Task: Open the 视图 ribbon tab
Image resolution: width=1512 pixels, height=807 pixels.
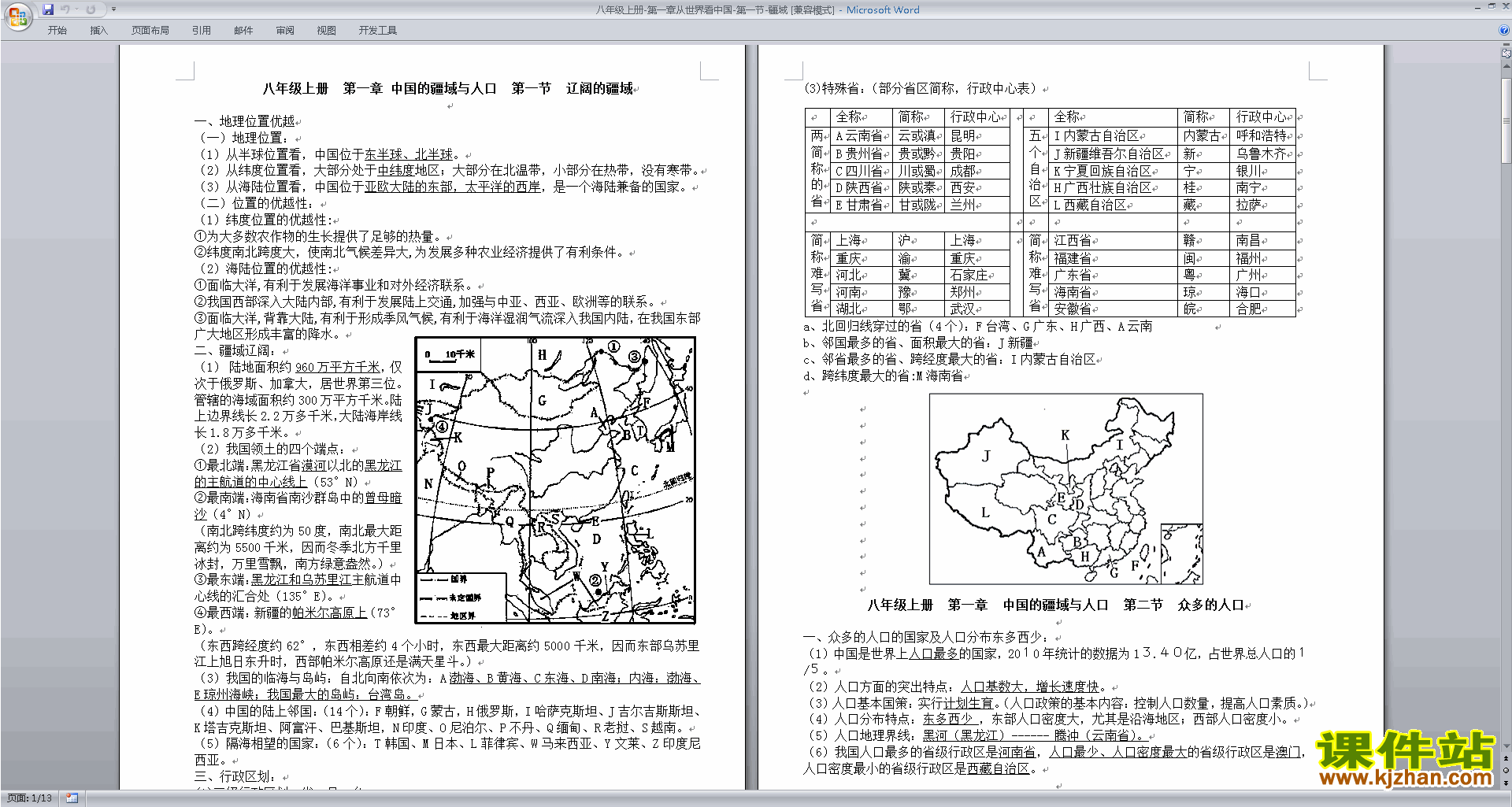Action: point(327,31)
